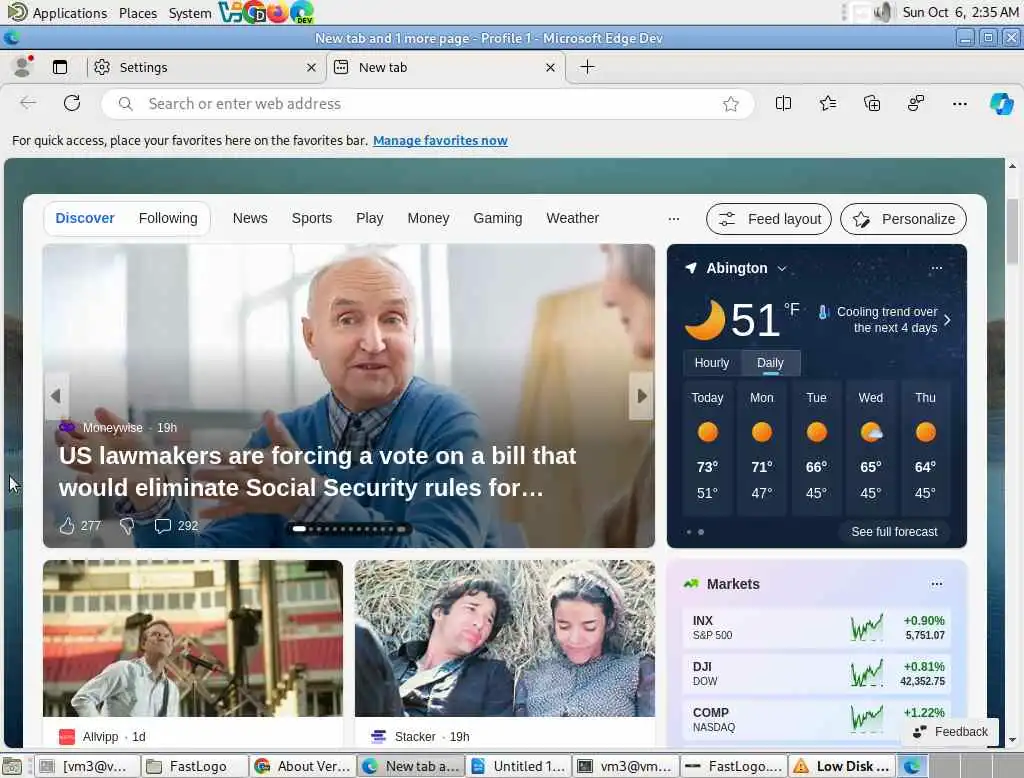Open the Favorites list icon

click(x=827, y=103)
